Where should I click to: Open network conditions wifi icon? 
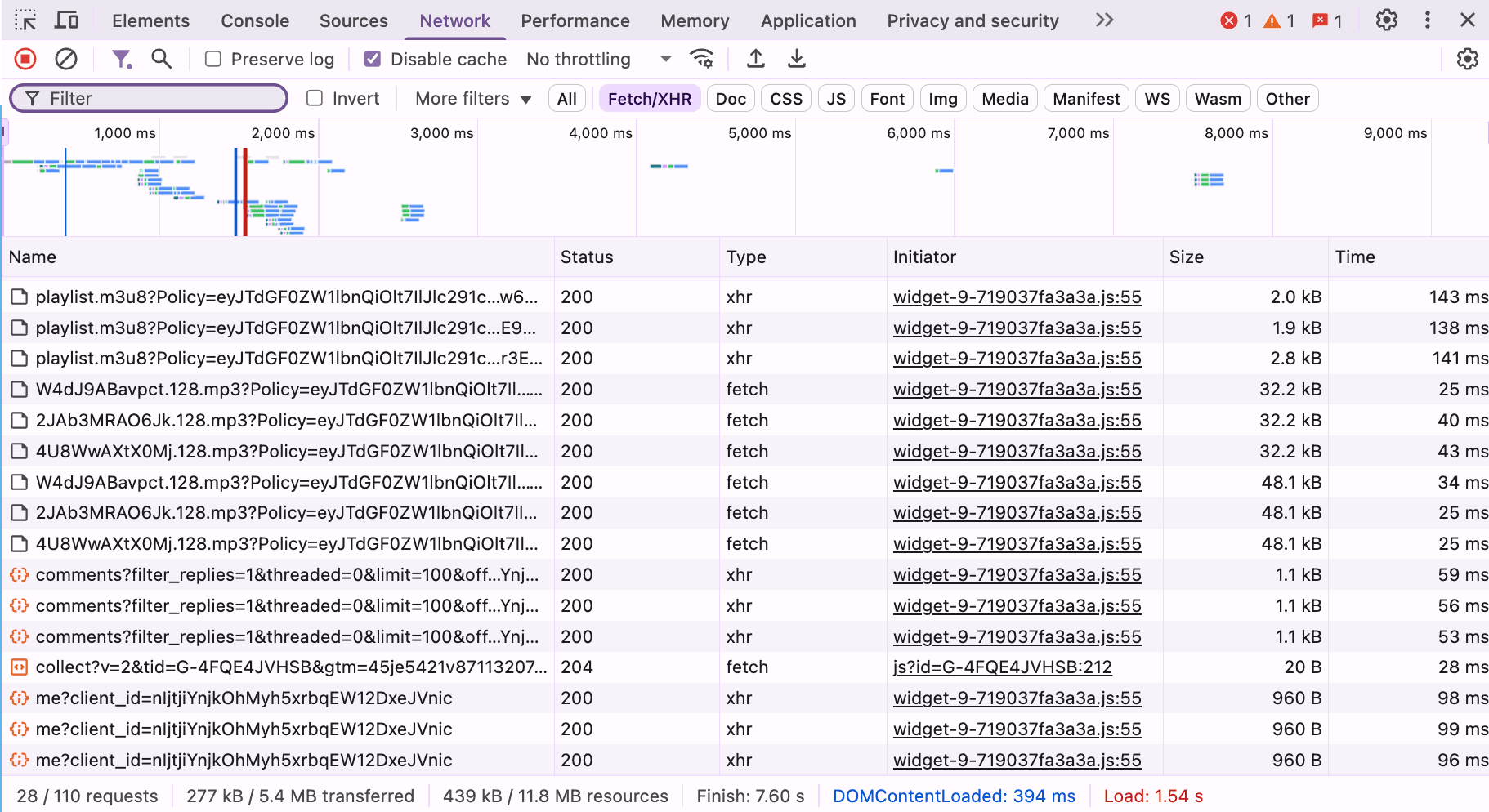click(x=701, y=59)
